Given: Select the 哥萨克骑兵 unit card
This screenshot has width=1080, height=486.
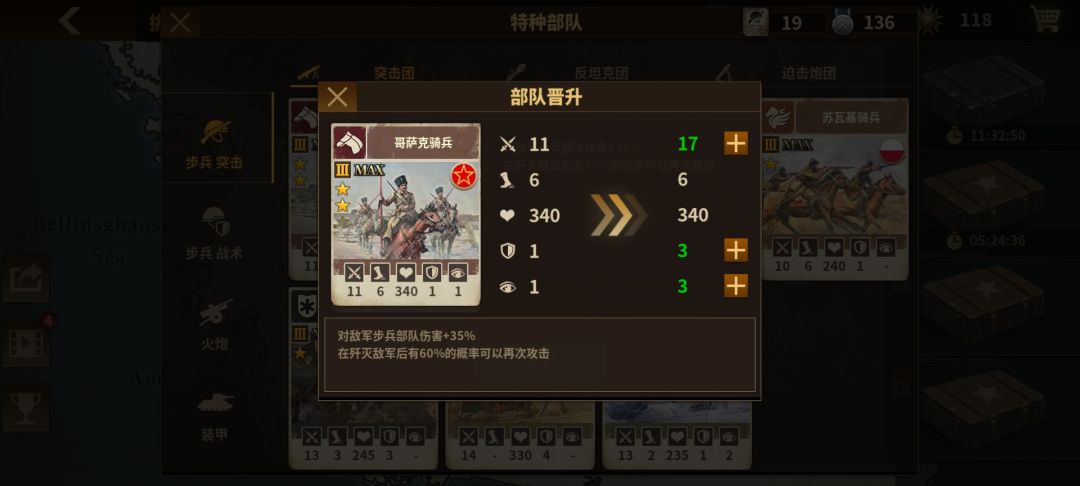Looking at the screenshot, I should click(x=406, y=214).
